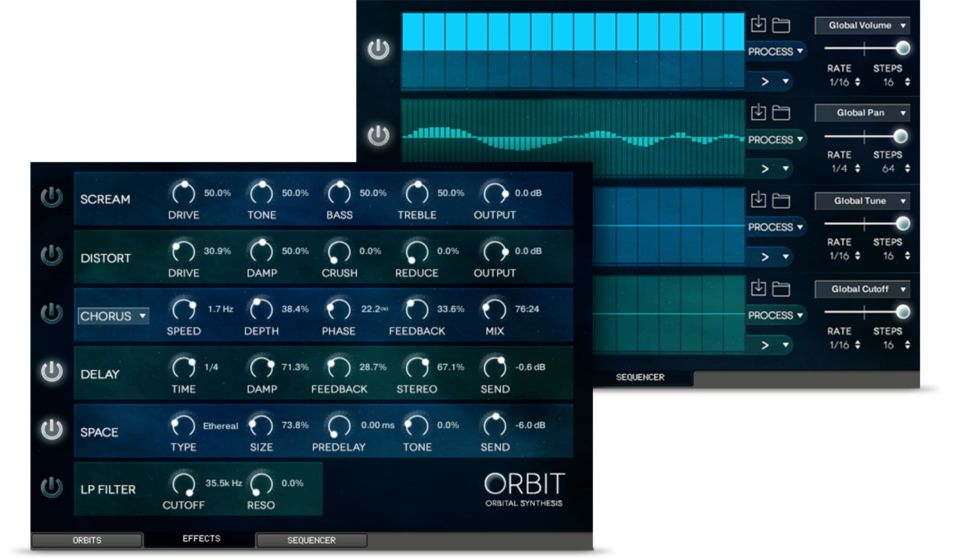The width and height of the screenshot is (960, 559).
Task: Click the import icon in Global Tune row
Action: pos(758,201)
